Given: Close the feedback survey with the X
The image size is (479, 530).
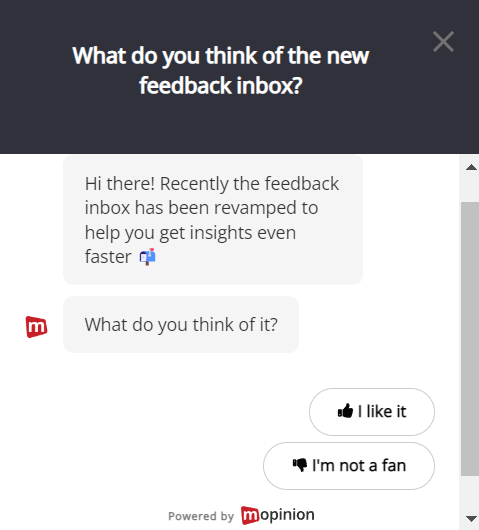Looking at the screenshot, I should point(443,42).
